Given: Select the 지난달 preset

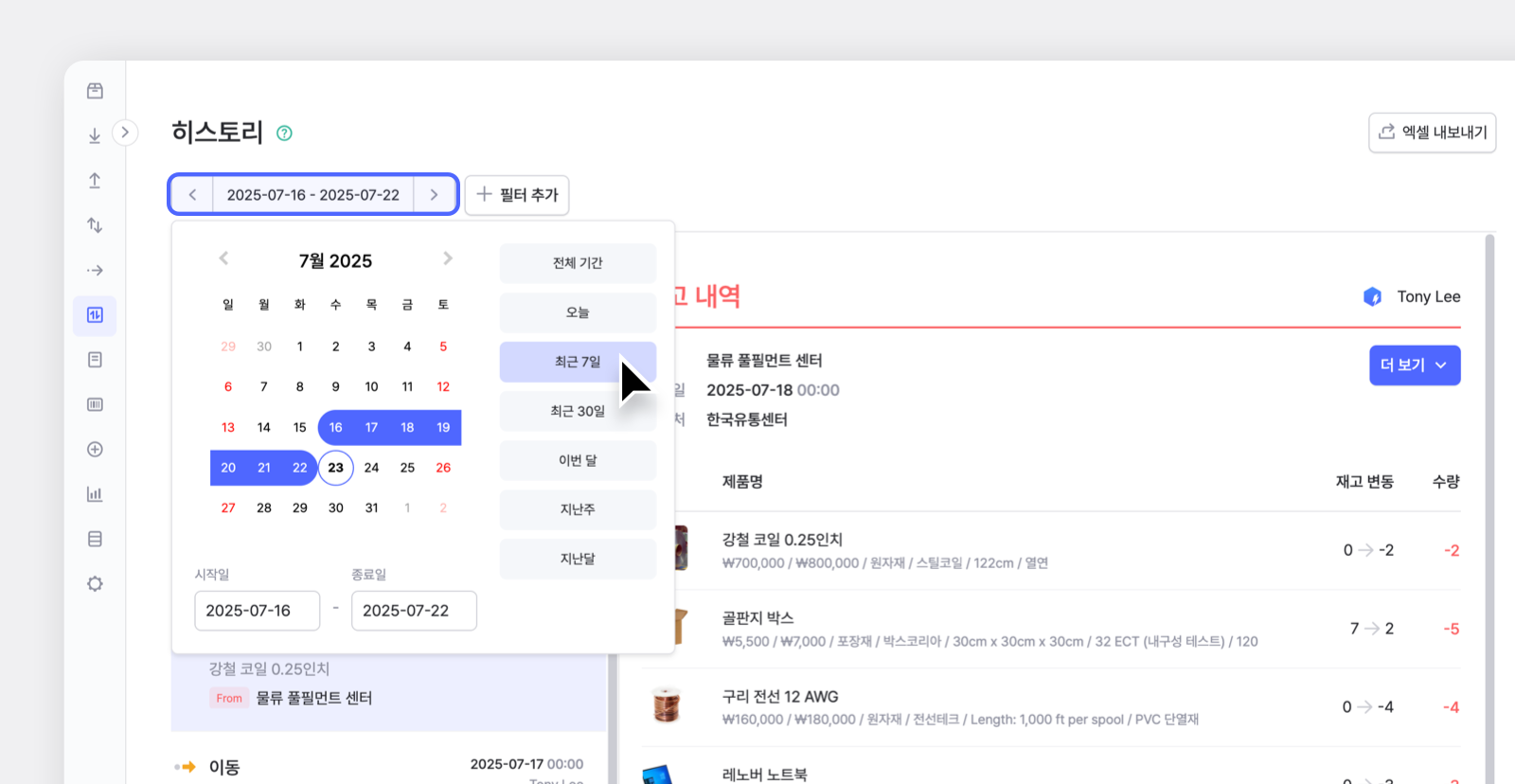Looking at the screenshot, I should coord(578,559).
